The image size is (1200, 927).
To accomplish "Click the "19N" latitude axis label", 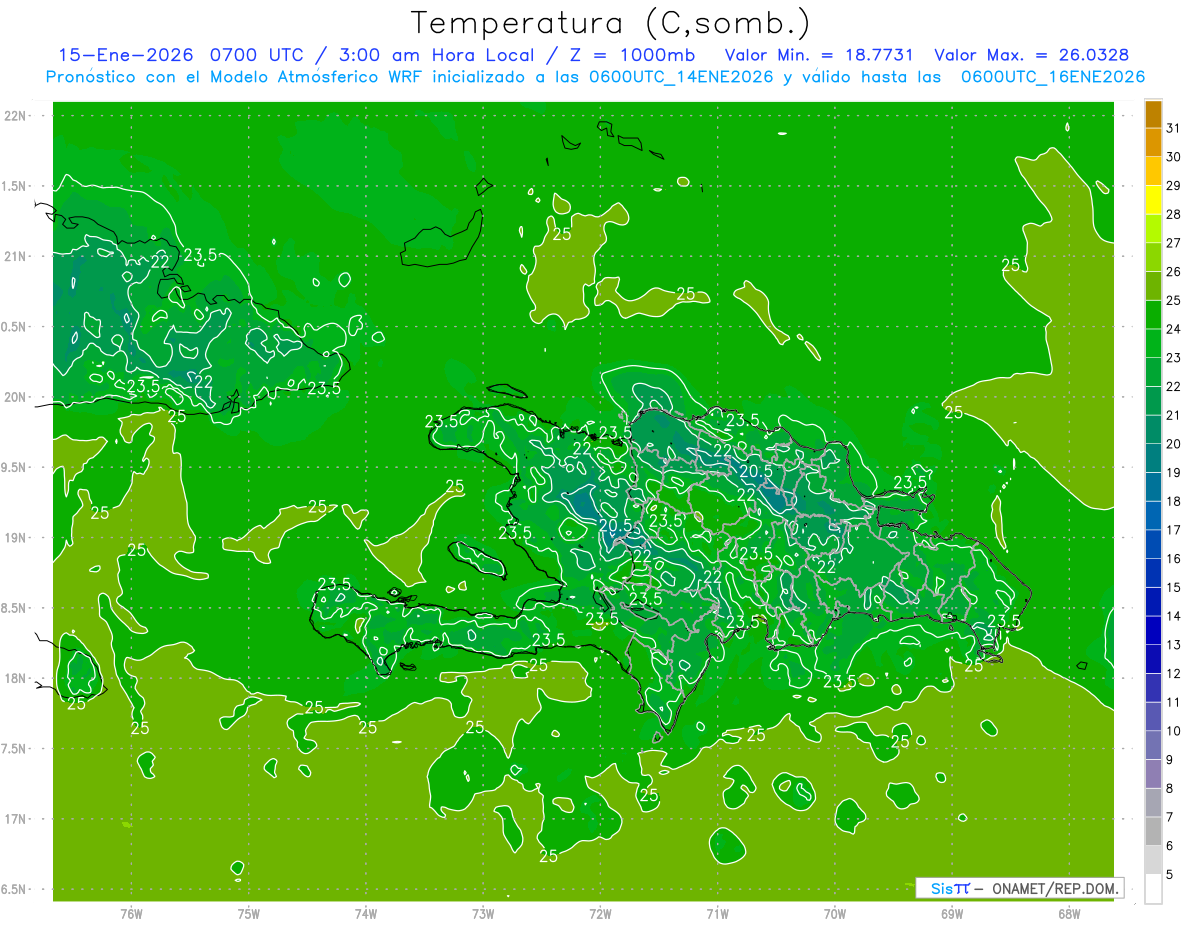I will (14, 538).
